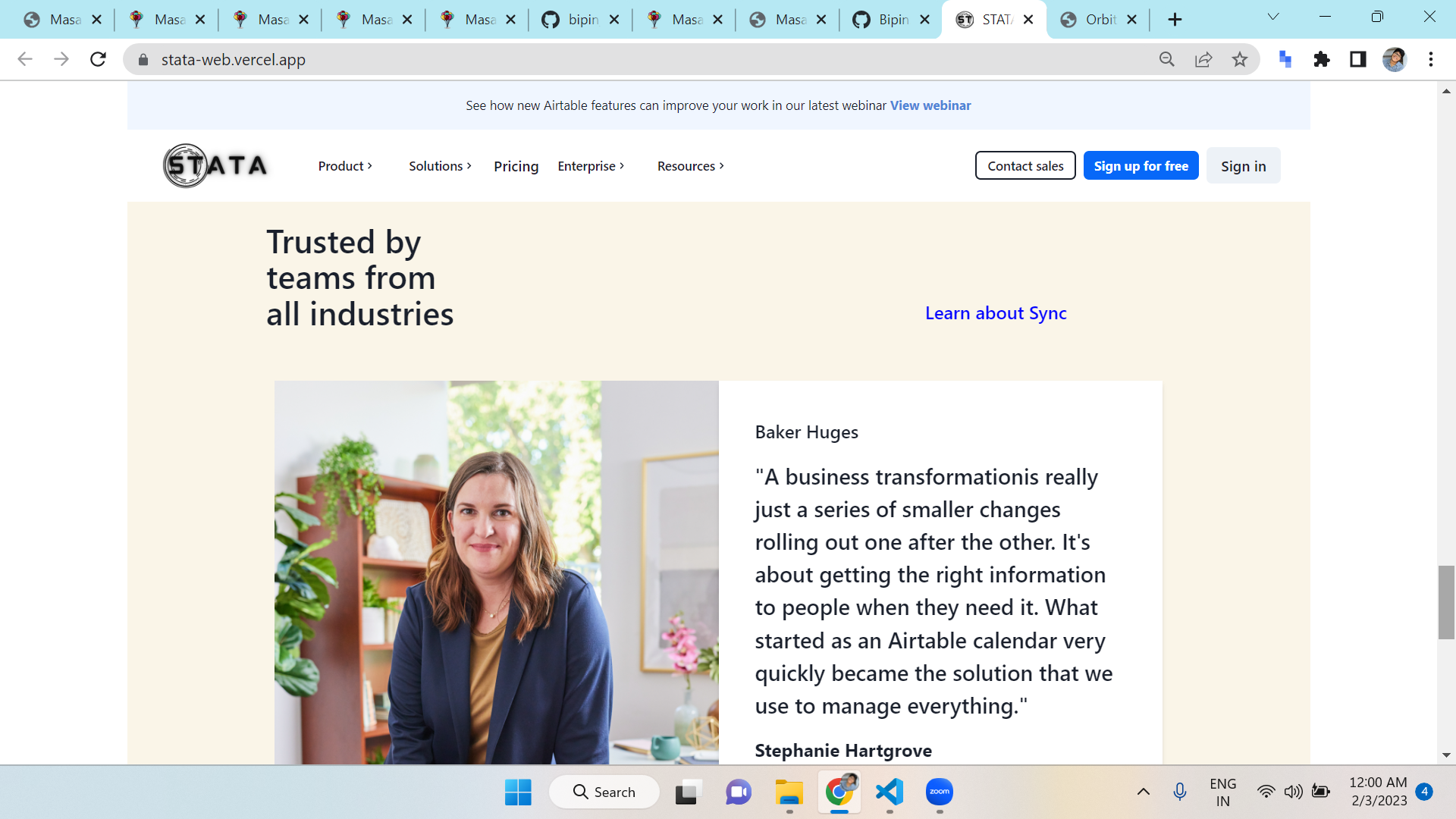Image resolution: width=1456 pixels, height=819 pixels.
Task: Expand the Solutions menu
Action: (x=440, y=166)
